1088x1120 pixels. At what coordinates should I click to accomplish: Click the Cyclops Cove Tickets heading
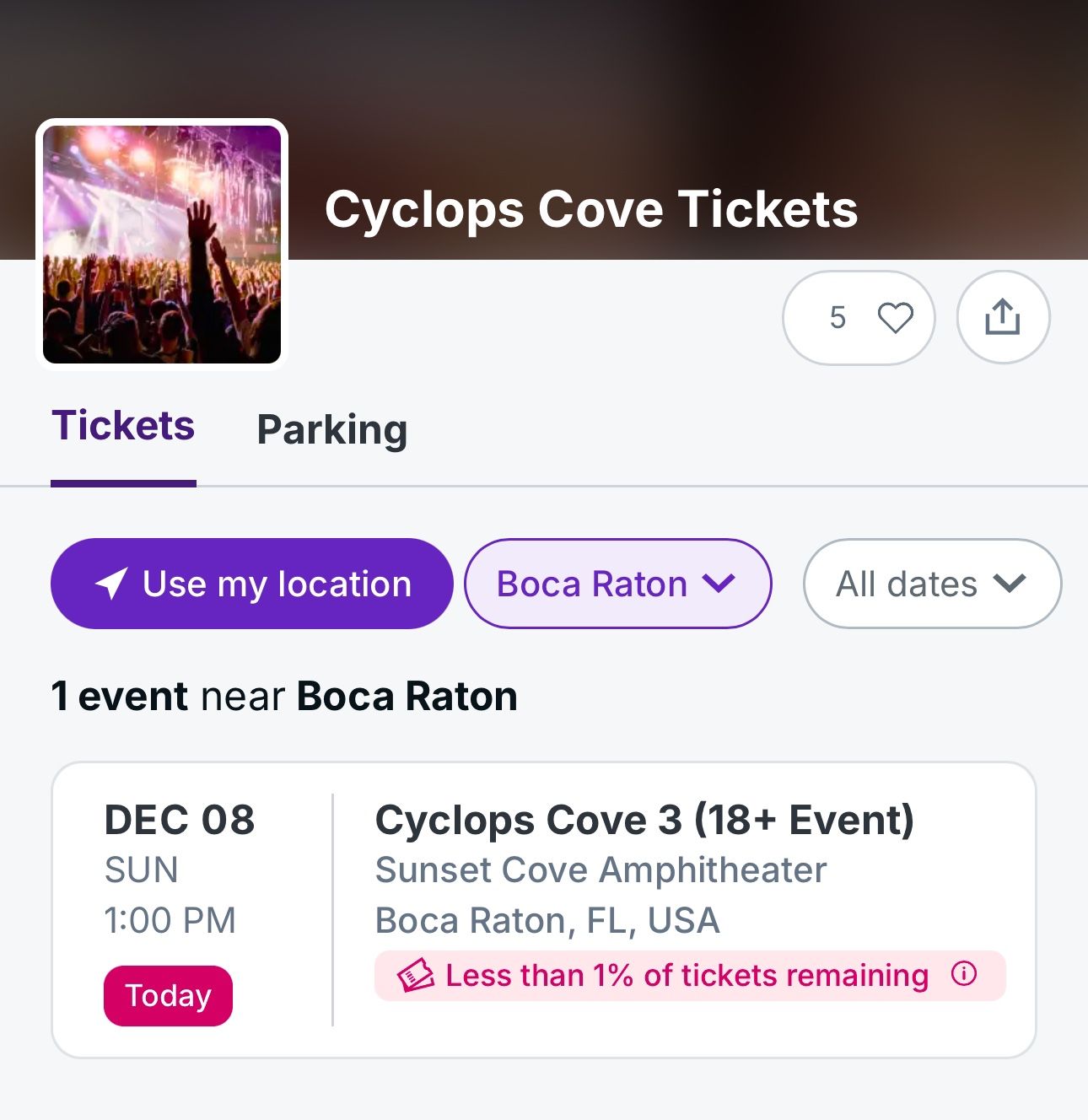tap(591, 209)
